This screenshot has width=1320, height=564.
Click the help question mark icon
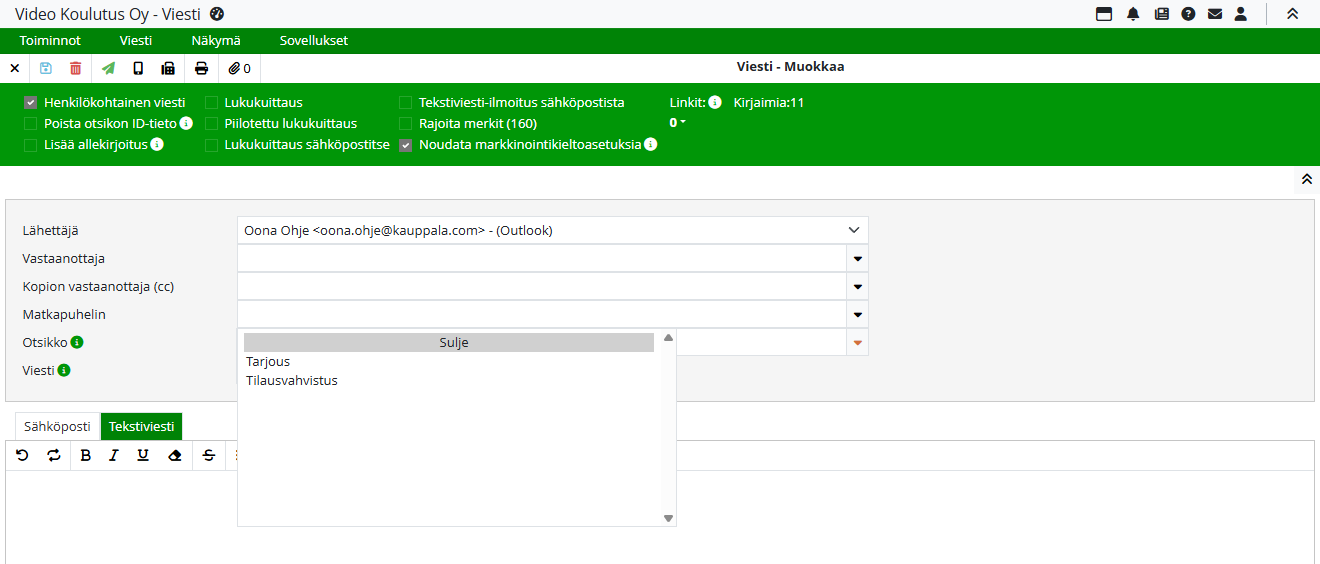1188,14
